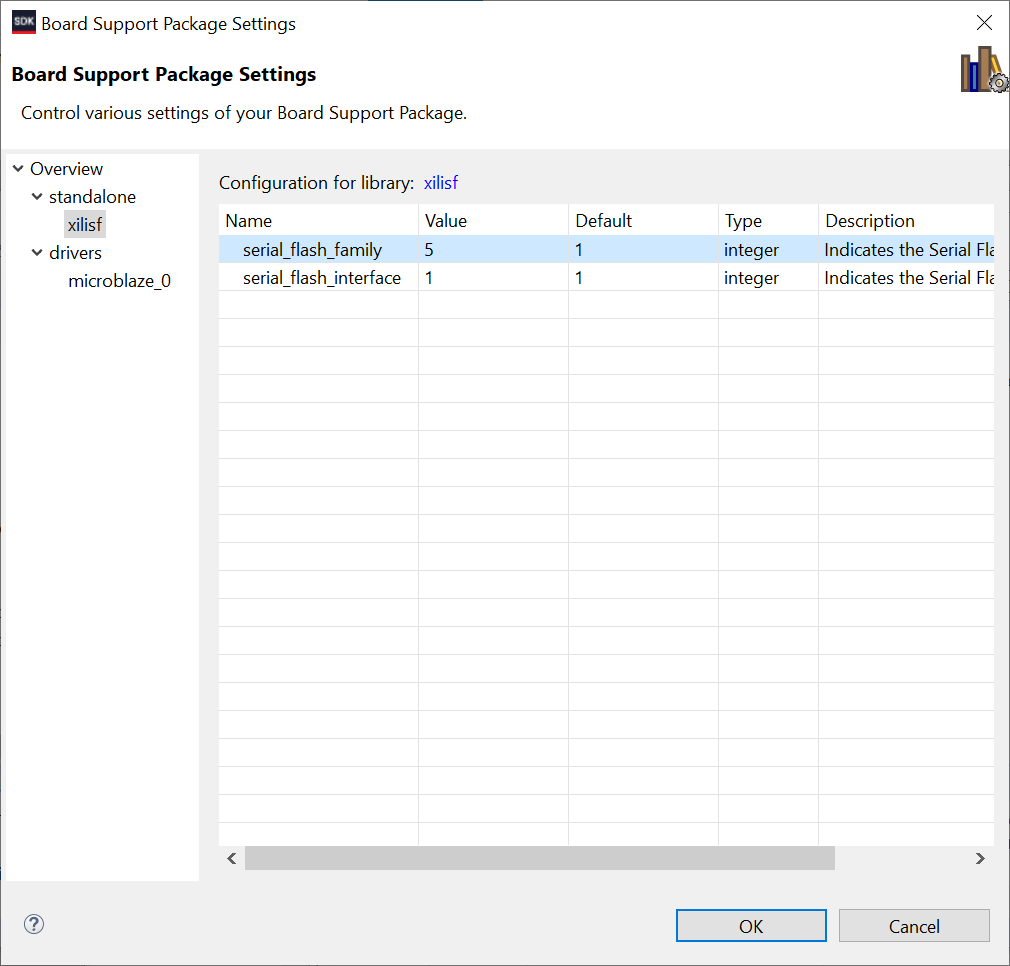The image size is (1010, 966).
Task: Close the Board Support Package Settings dialog
Action: coord(984,23)
